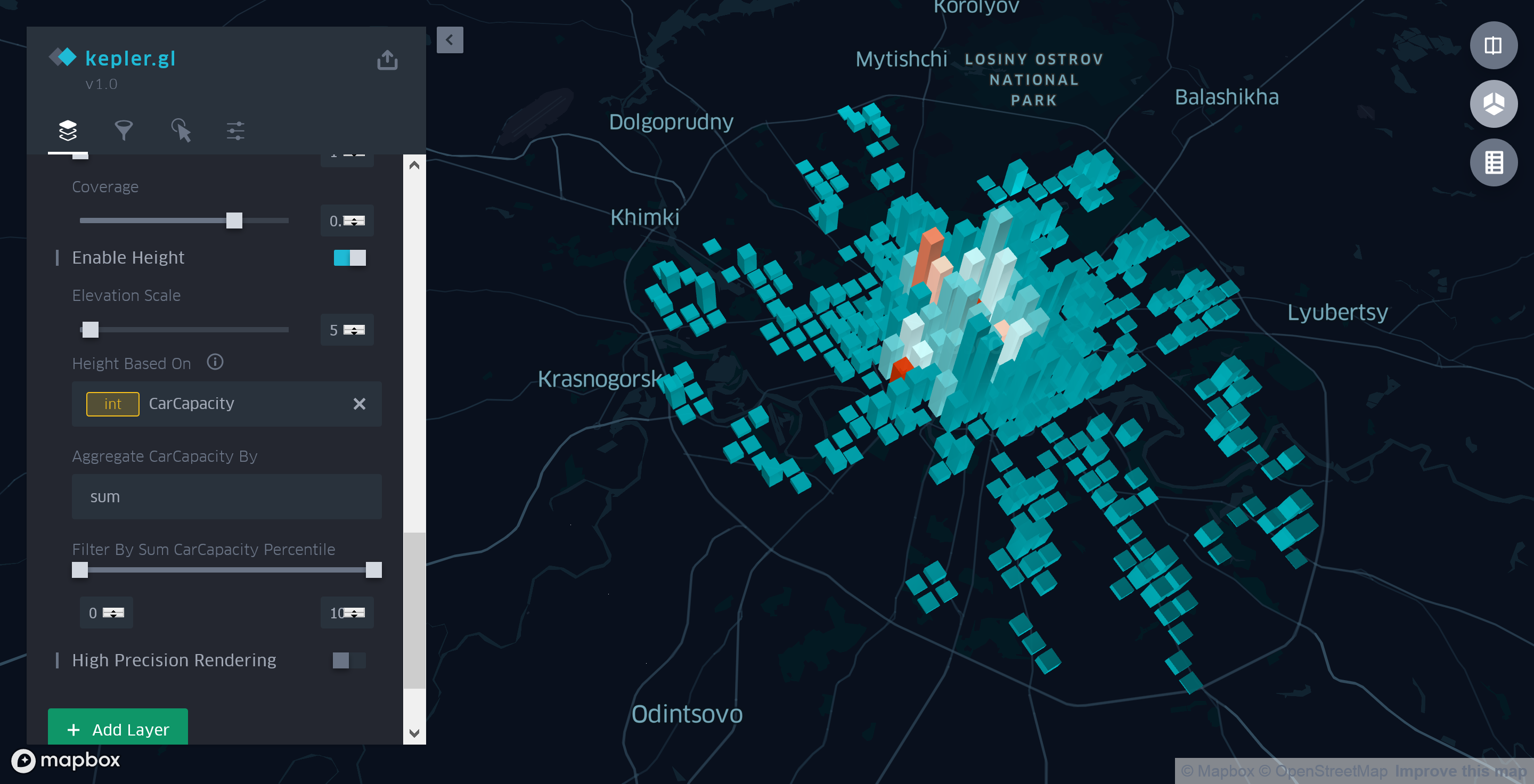Open the Interactions cursor tab

pyautogui.click(x=181, y=130)
